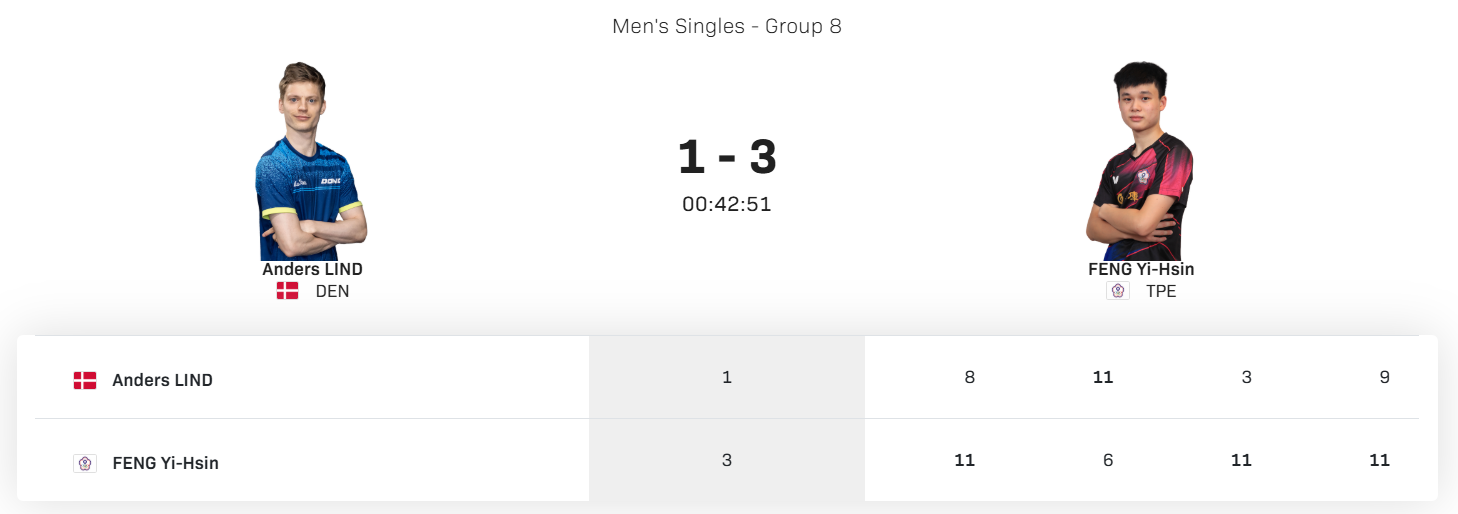Image resolution: width=1458 pixels, height=514 pixels.
Task: Click Feng's second game score of 6
Action: (1108, 460)
